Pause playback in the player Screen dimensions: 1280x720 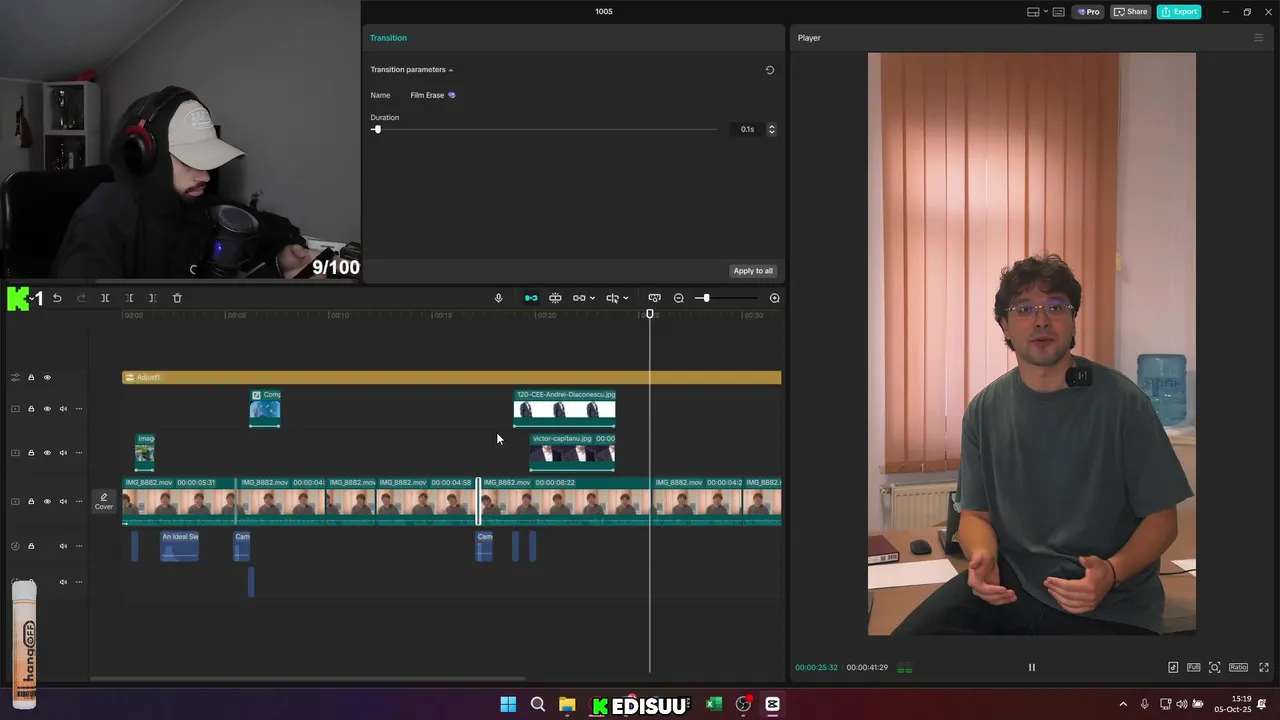[x=1032, y=667]
